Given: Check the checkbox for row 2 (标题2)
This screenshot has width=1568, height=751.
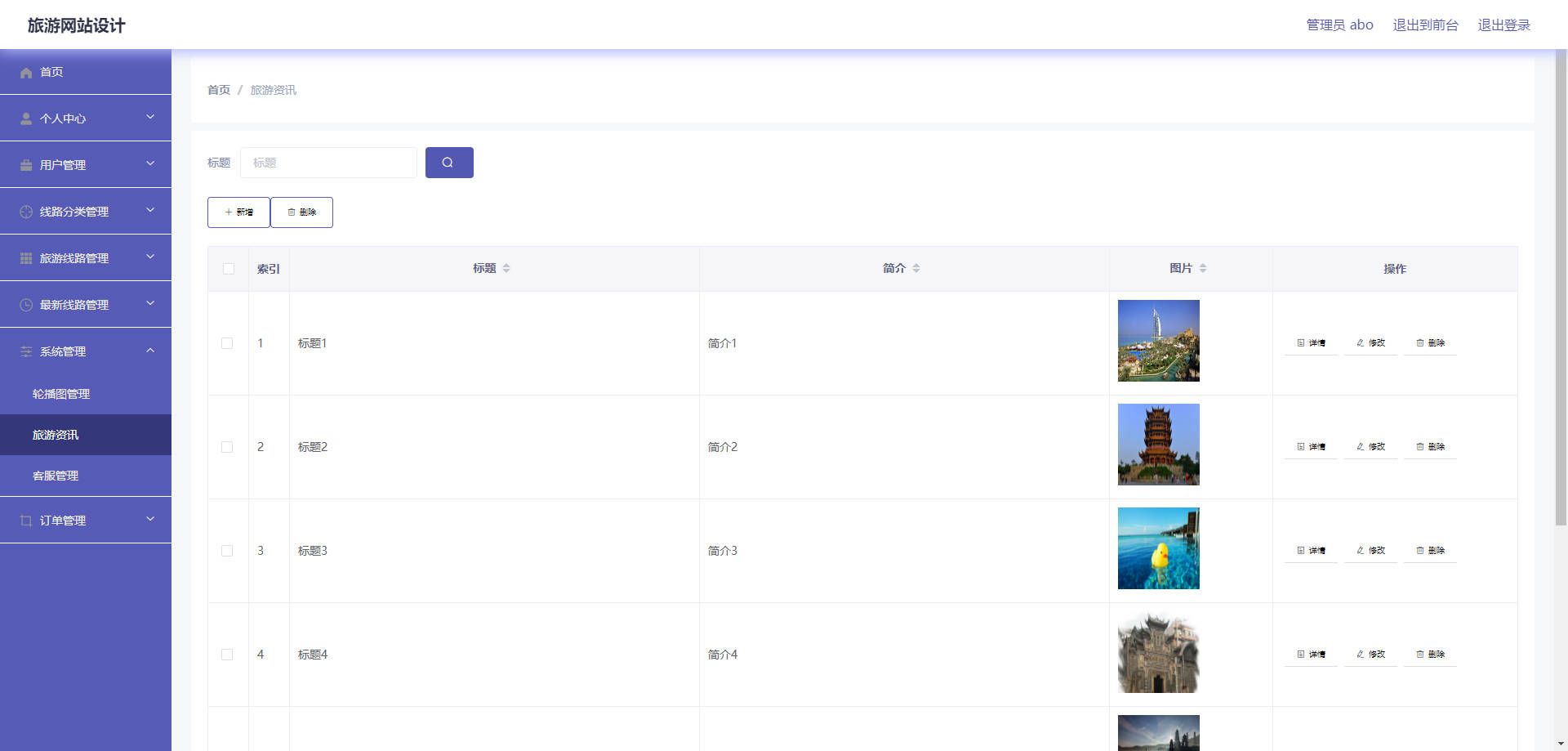Looking at the screenshot, I should point(227,447).
